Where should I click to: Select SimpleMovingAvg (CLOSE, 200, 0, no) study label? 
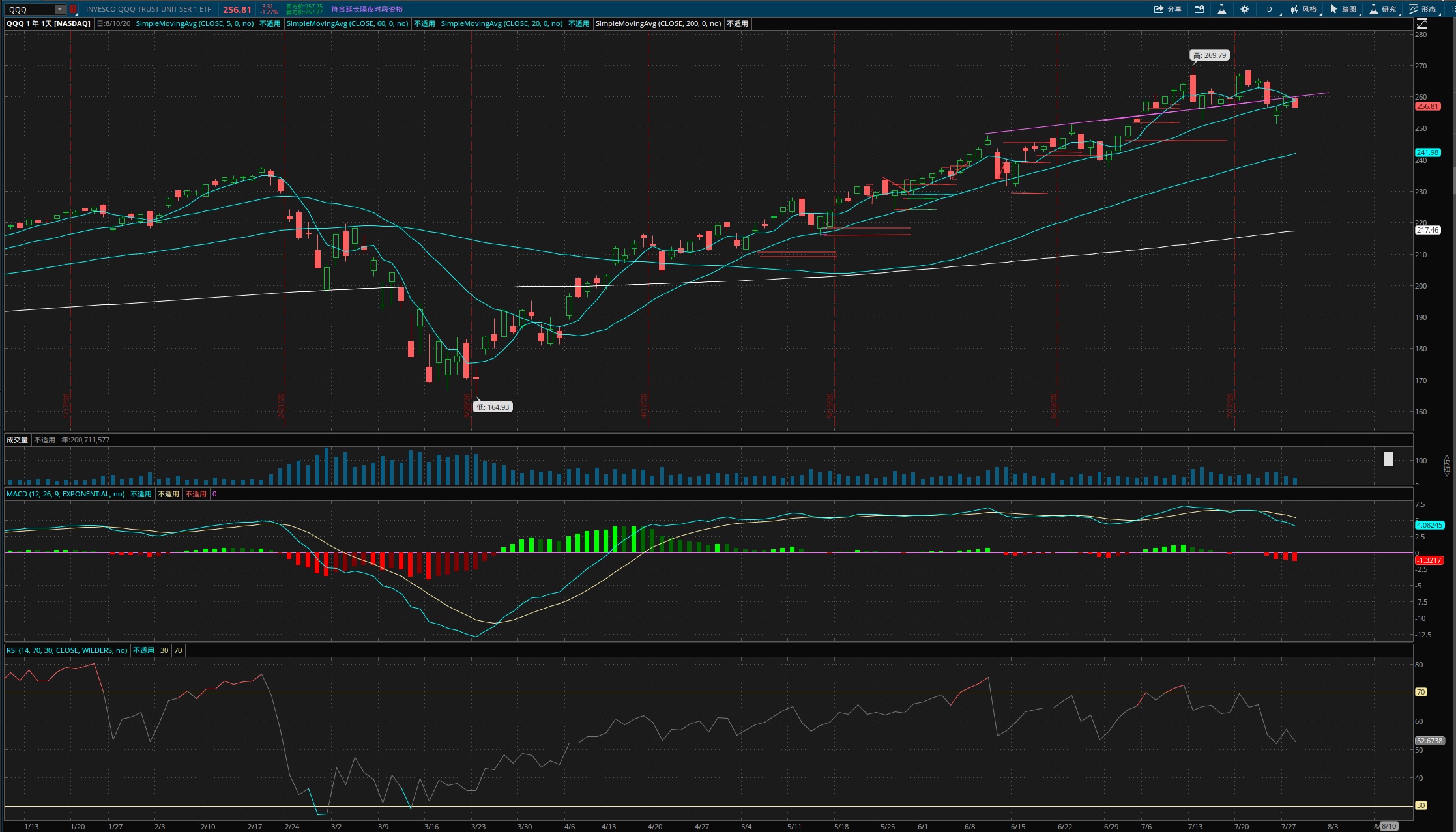point(658,23)
